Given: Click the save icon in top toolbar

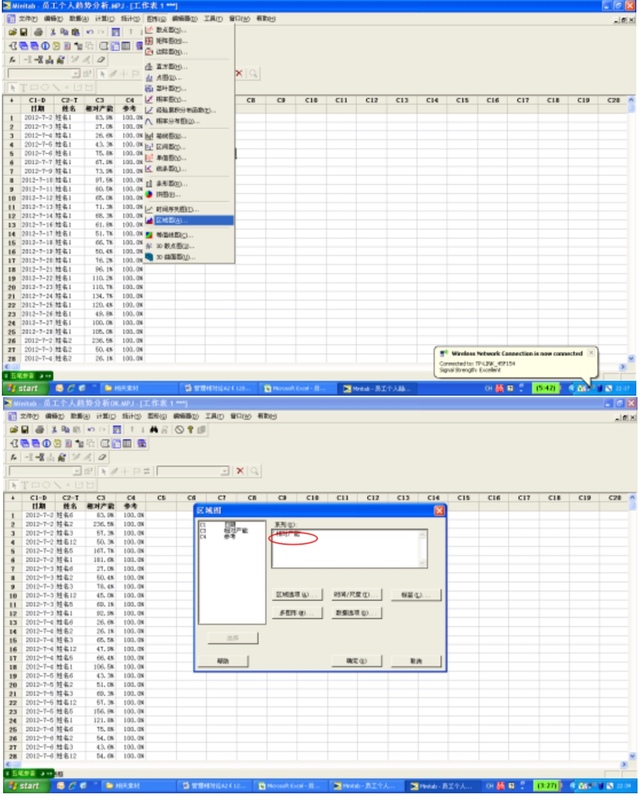Looking at the screenshot, I should coord(23,32).
